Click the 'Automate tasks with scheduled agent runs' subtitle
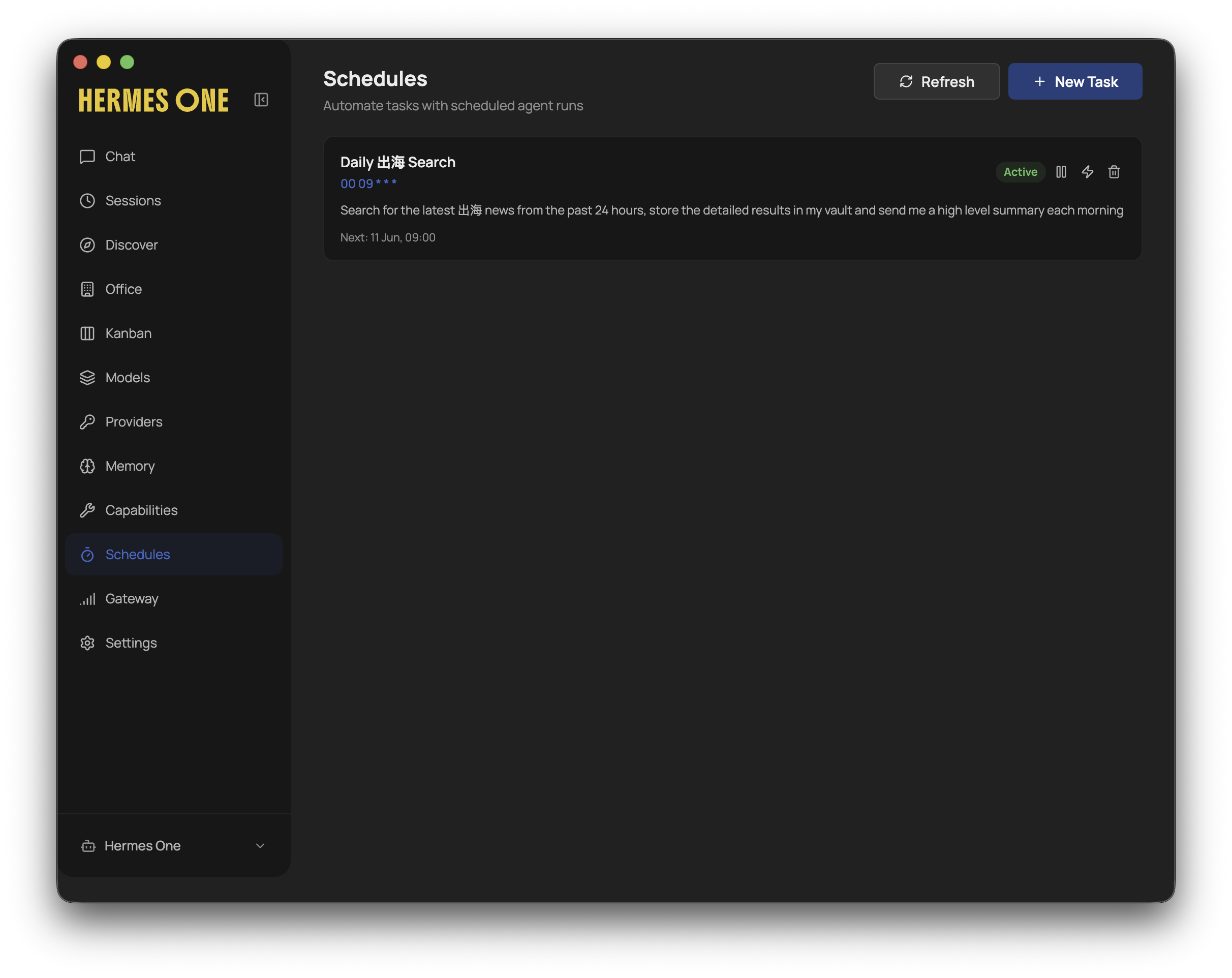The height and width of the screenshot is (978, 1232). click(x=453, y=106)
